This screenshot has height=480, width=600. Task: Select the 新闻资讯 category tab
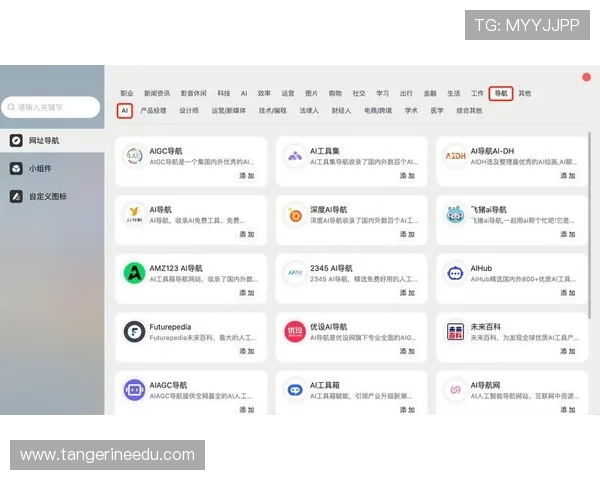click(157, 93)
